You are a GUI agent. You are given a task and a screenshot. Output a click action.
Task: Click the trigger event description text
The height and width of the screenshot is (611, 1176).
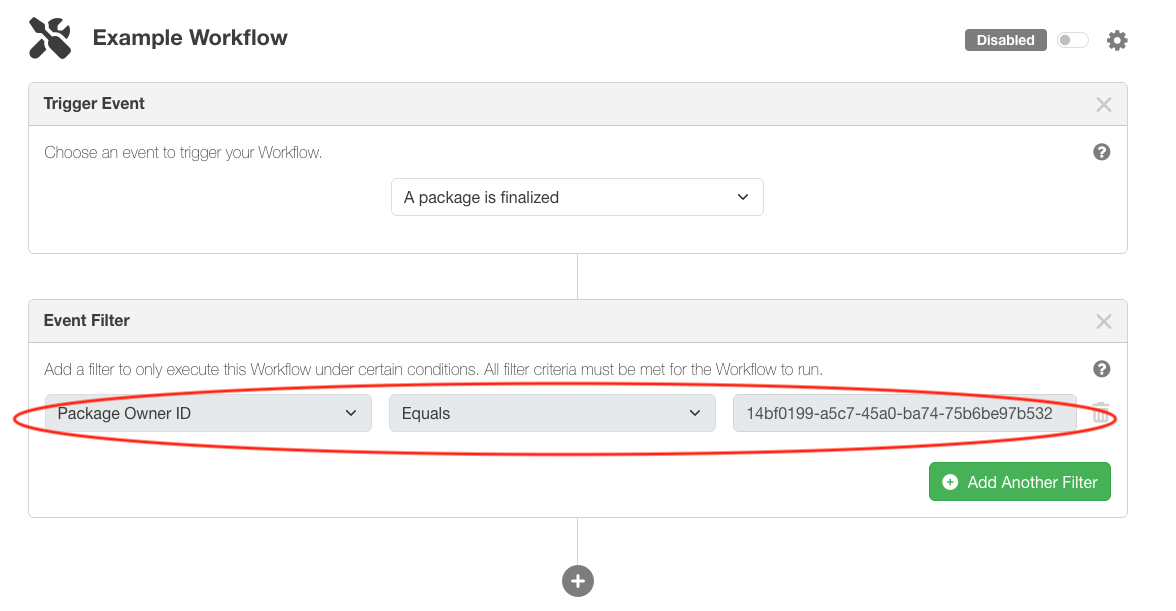183,153
